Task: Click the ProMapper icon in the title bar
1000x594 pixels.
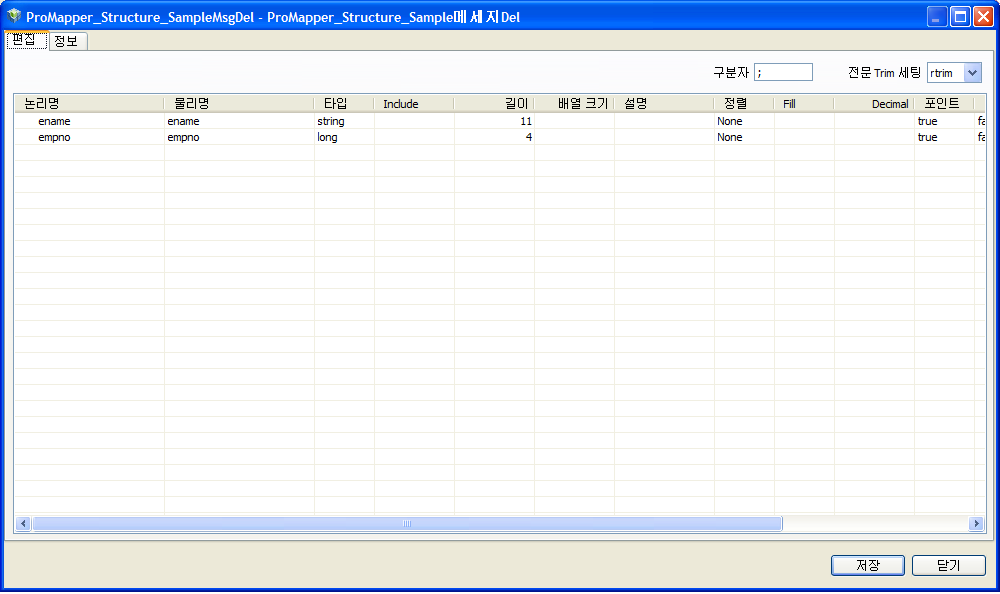Action: click(12, 15)
